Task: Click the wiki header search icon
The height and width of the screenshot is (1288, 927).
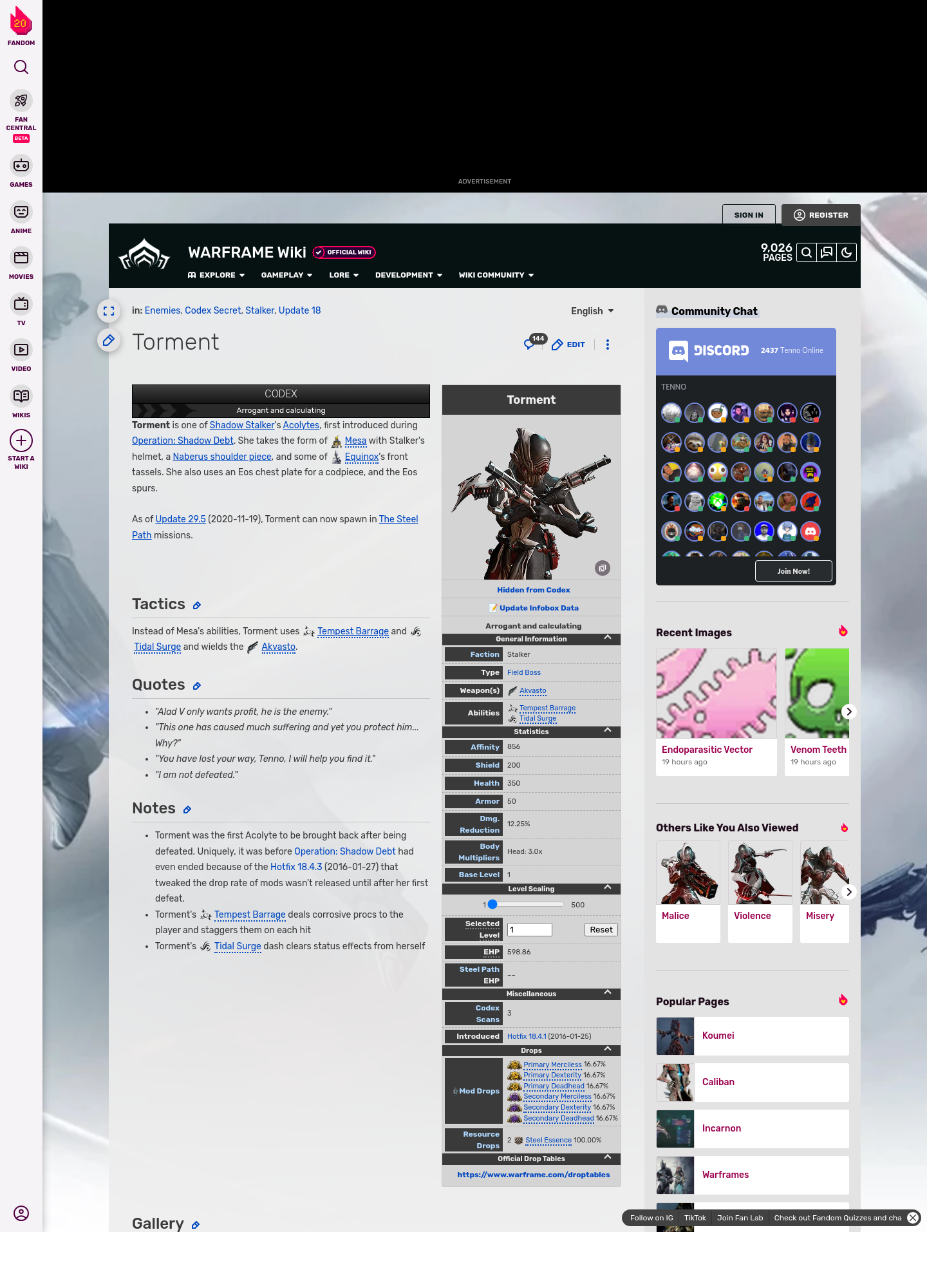Action: pyautogui.click(x=807, y=252)
